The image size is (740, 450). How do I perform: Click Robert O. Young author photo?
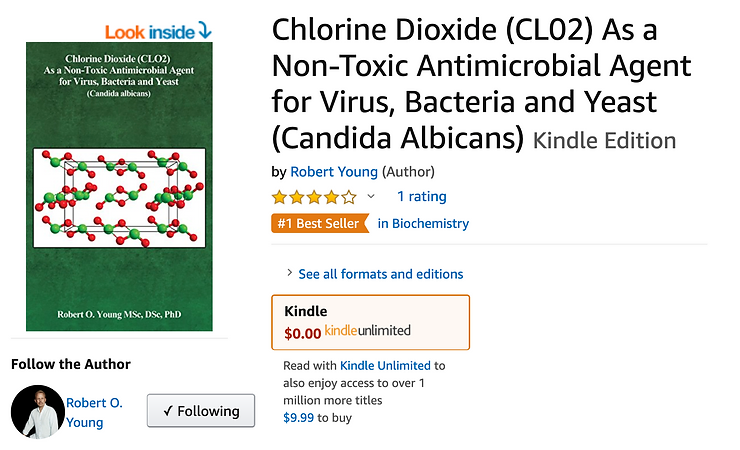pos(37,412)
